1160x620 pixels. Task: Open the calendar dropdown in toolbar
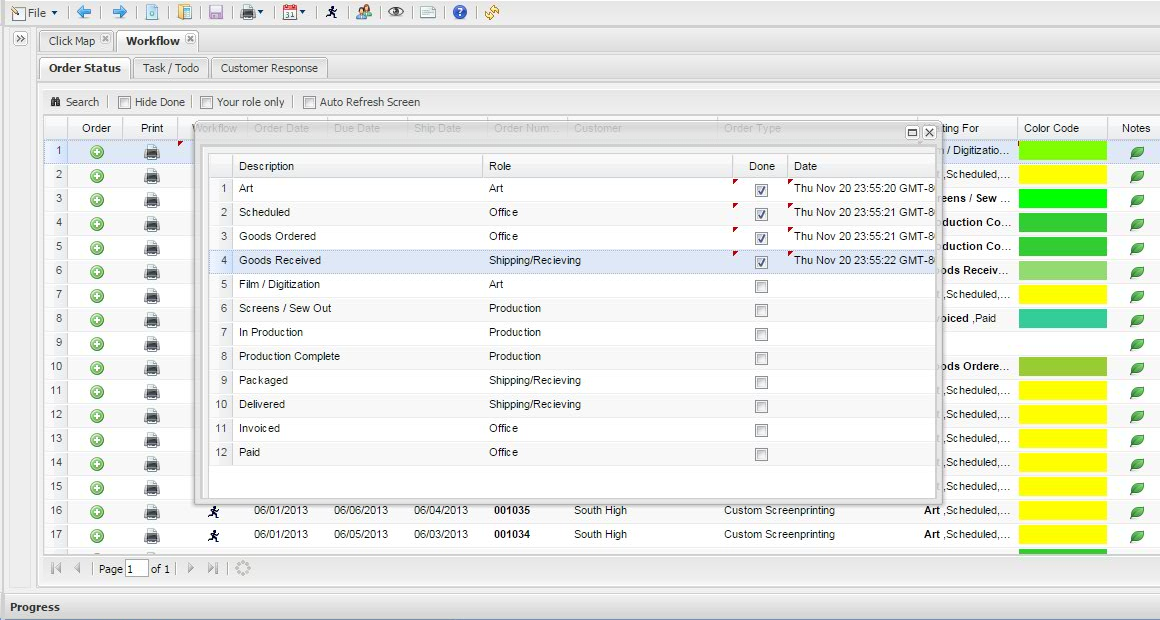tap(294, 12)
